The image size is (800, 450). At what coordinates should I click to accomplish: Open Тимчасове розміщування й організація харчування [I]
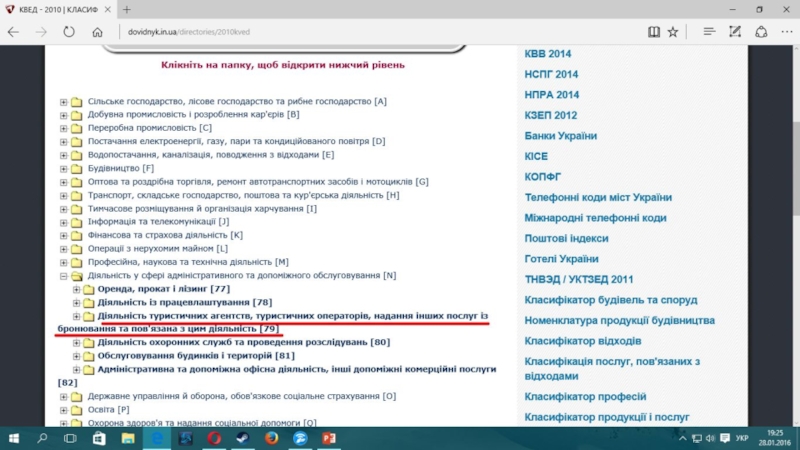(x=202, y=208)
